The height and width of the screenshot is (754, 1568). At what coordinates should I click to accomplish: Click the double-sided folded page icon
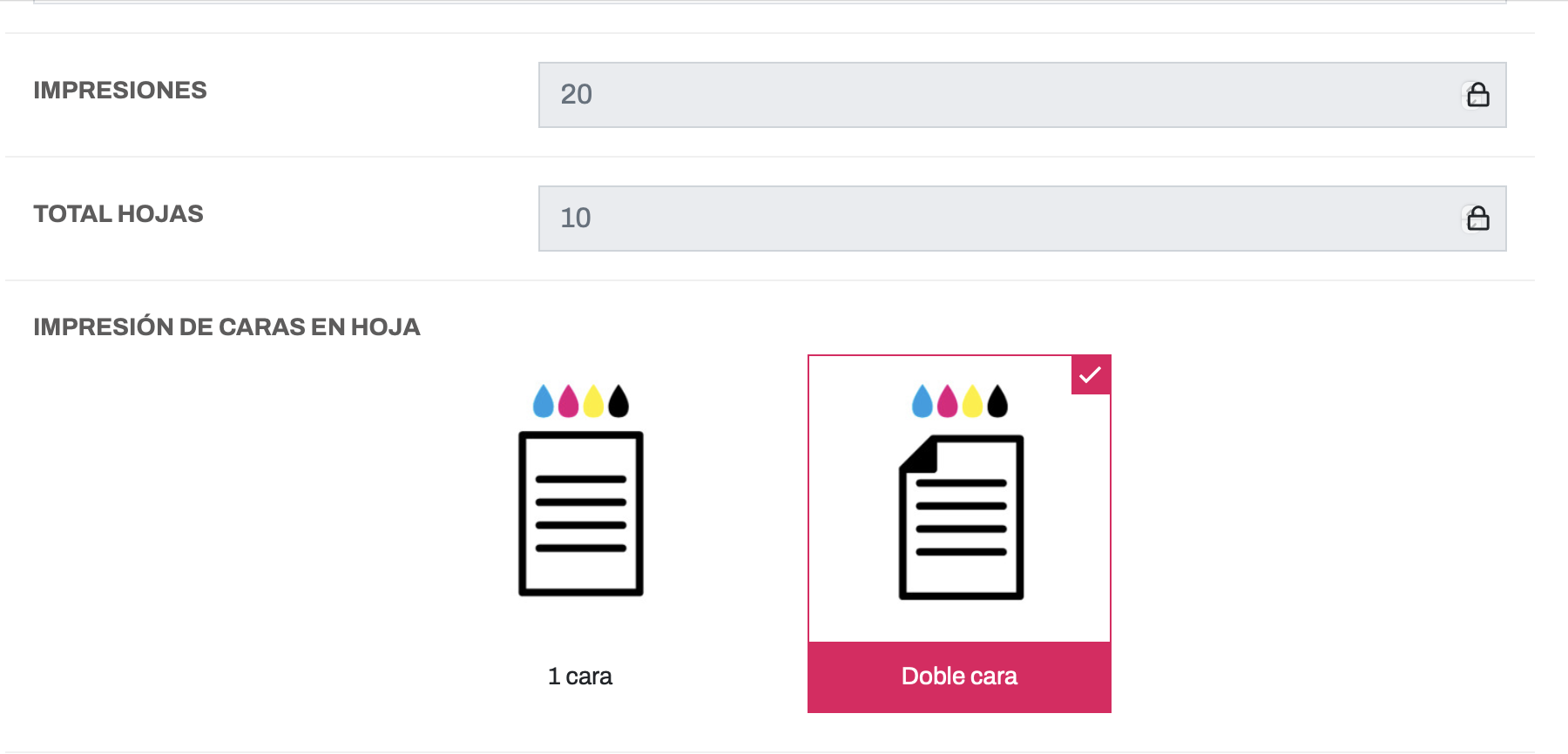tap(961, 517)
